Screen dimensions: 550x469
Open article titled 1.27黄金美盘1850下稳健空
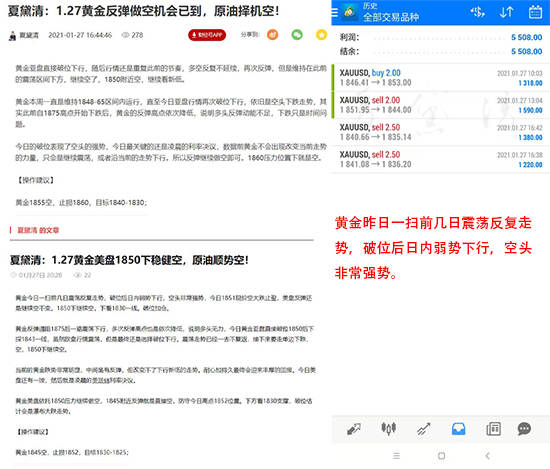[x=129, y=260]
